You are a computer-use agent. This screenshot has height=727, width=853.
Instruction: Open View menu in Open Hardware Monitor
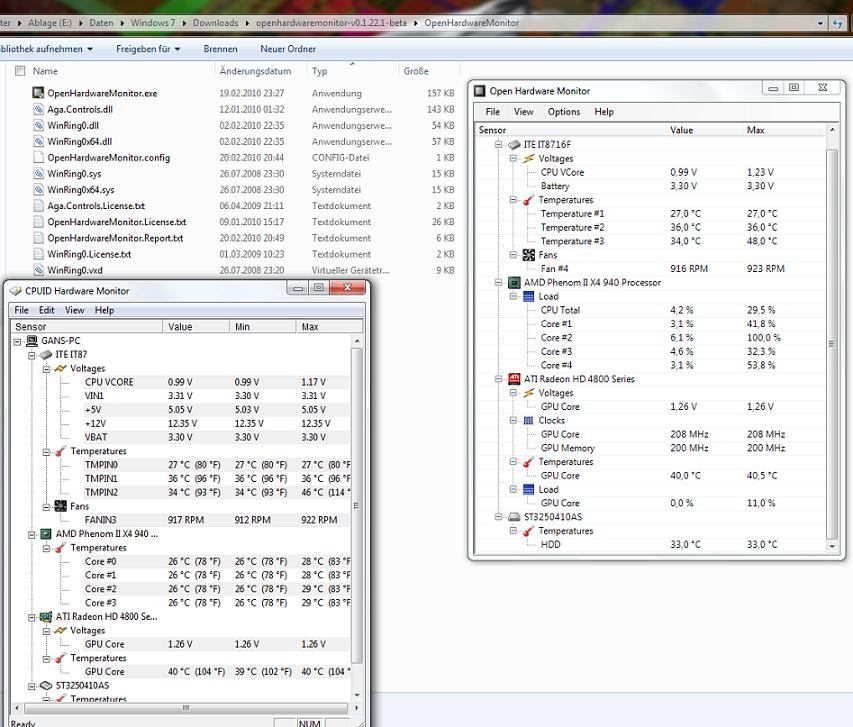pyautogui.click(x=523, y=112)
